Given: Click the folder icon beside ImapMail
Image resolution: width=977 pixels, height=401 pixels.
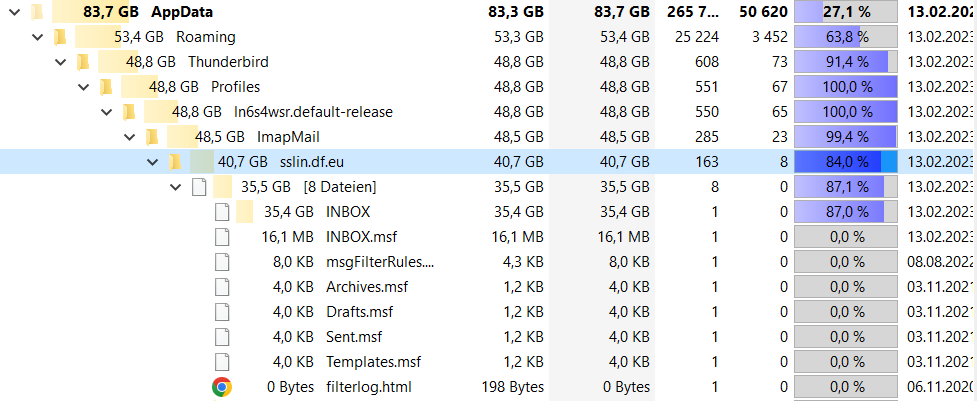Looking at the screenshot, I should (x=152, y=137).
